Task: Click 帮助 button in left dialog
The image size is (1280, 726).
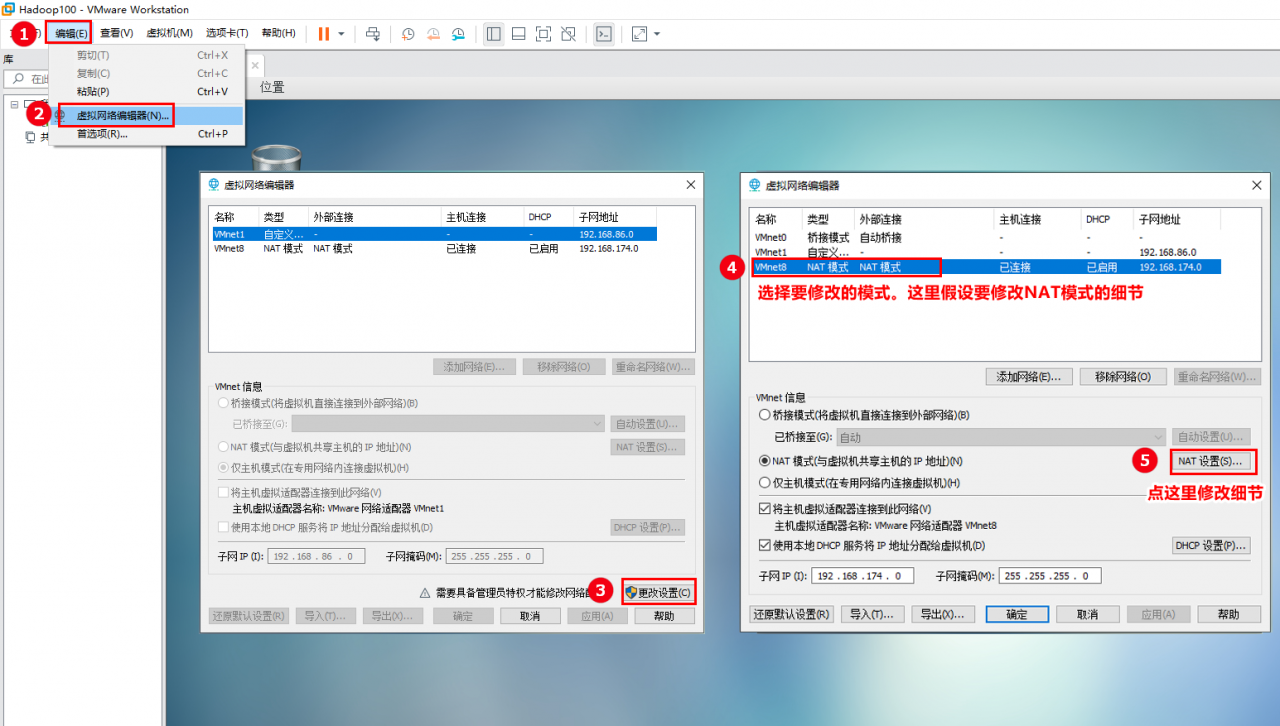Action: tap(664, 616)
